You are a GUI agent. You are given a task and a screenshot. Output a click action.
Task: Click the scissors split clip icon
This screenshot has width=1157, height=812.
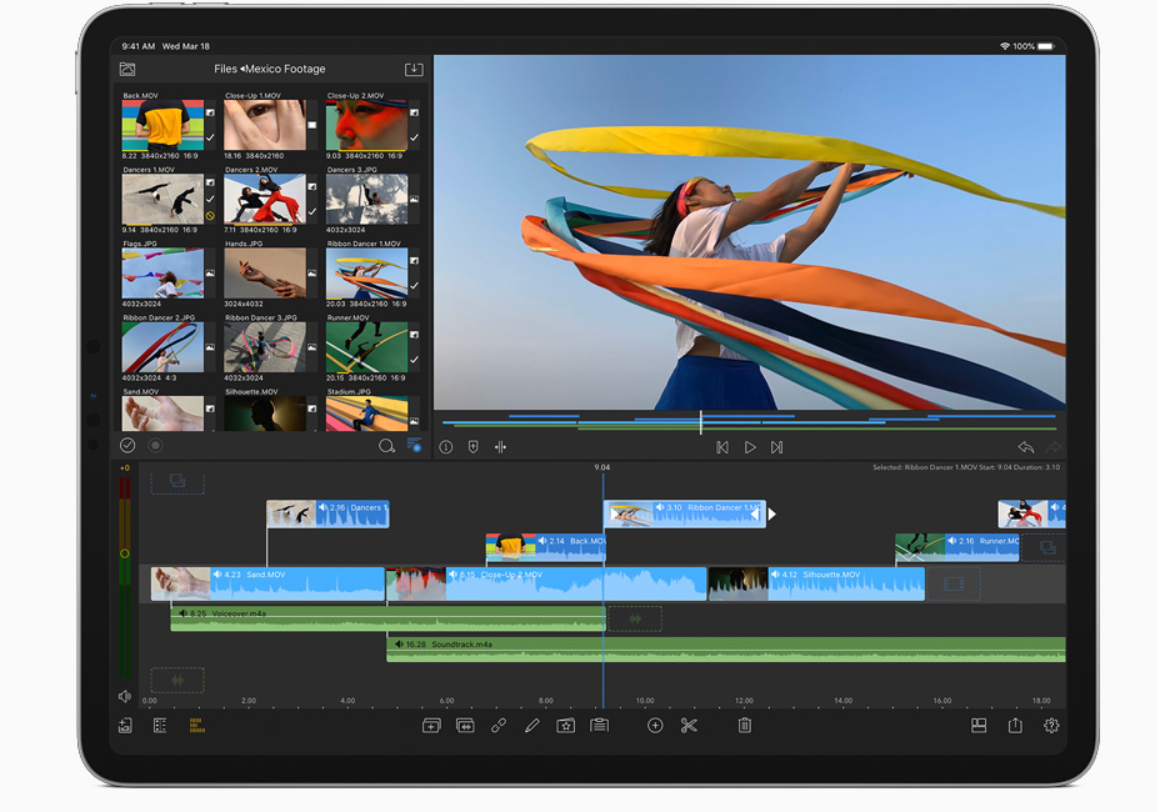[689, 726]
